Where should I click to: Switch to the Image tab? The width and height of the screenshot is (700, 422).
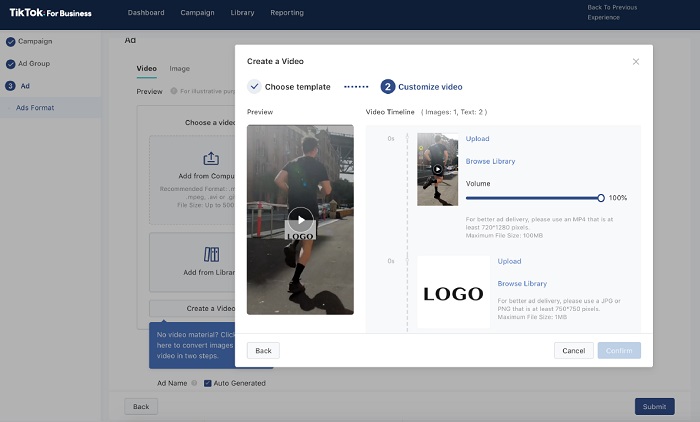[180, 69]
